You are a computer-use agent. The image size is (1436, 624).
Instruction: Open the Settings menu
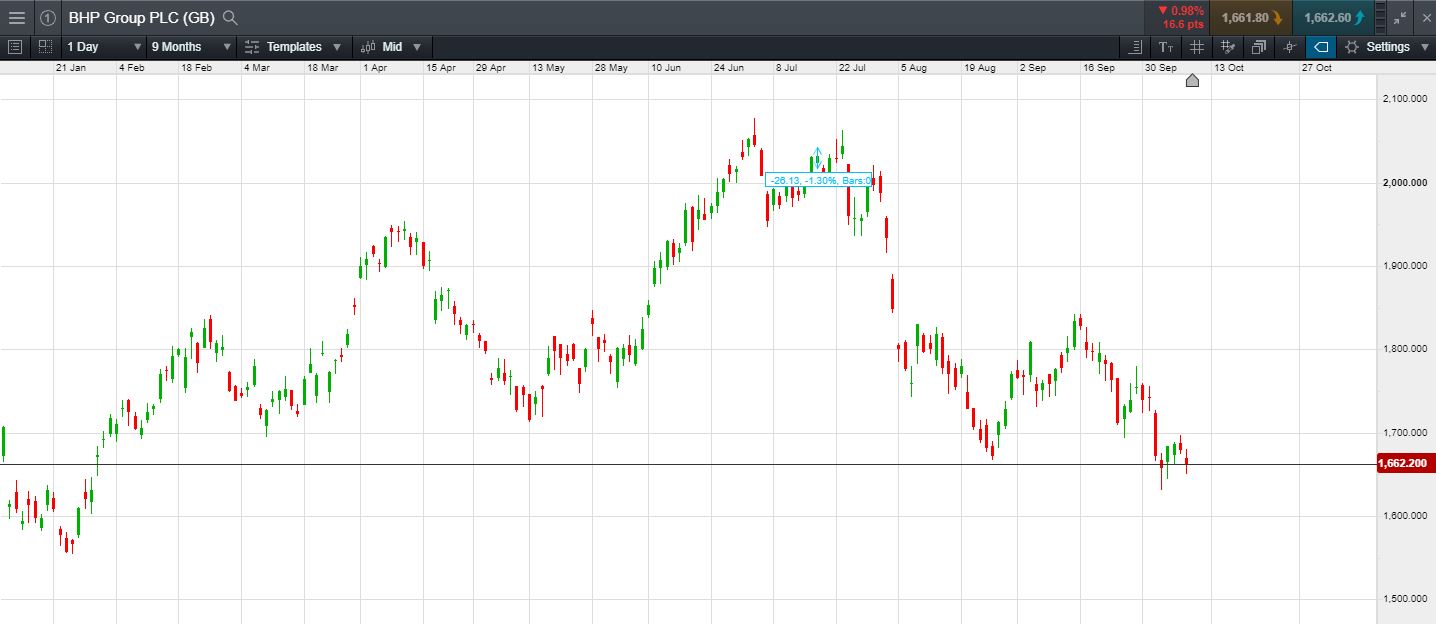1387,47
